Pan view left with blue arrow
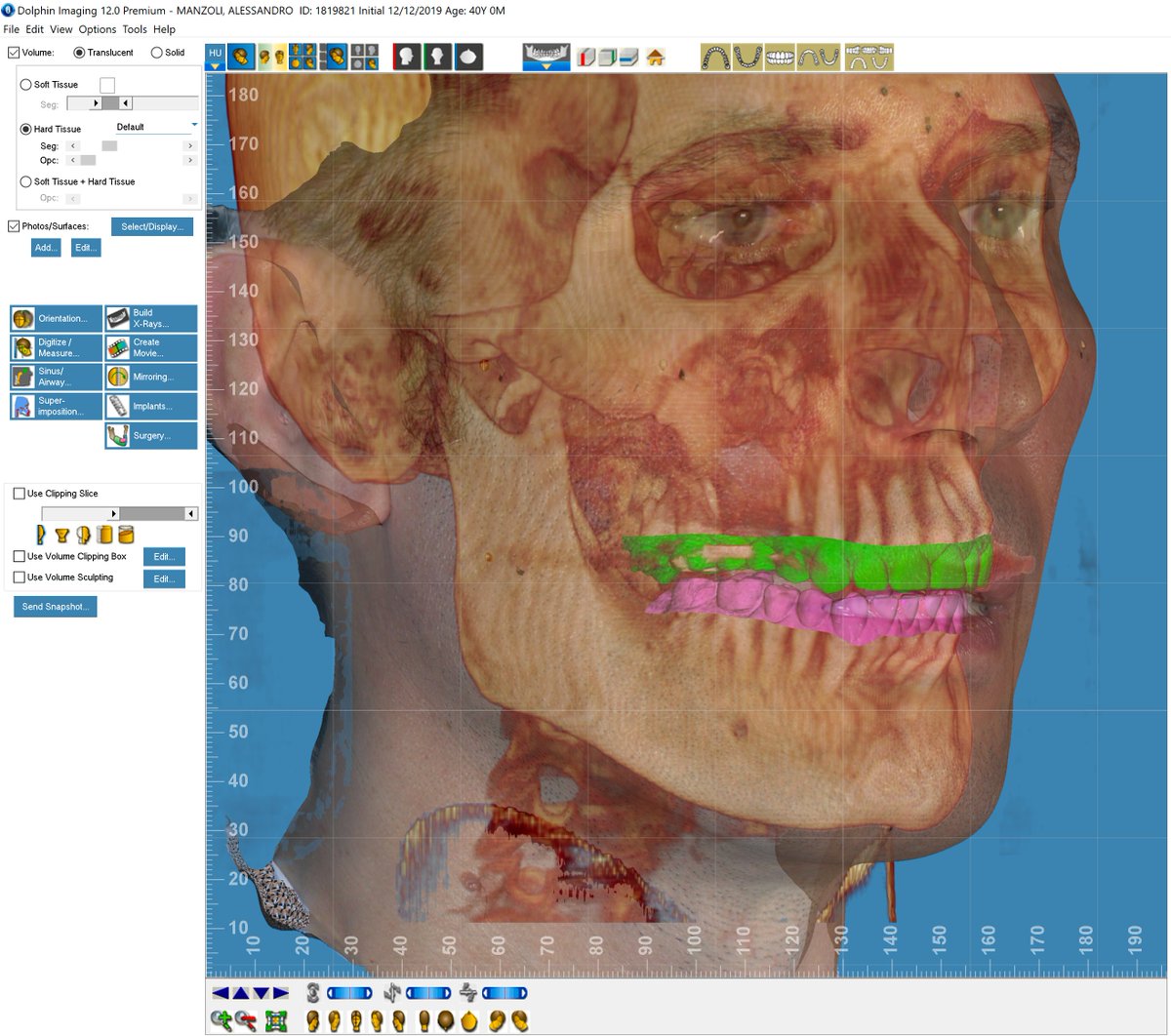1171x1036 pixels. 221,993
